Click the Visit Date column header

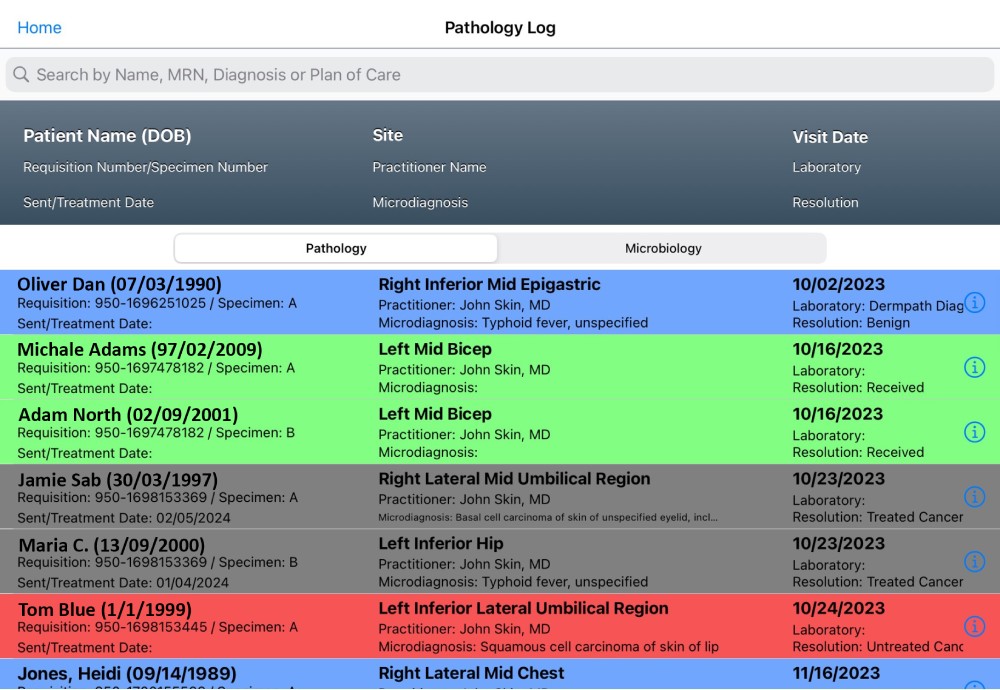pyautogui.click(x=829, y=137)
